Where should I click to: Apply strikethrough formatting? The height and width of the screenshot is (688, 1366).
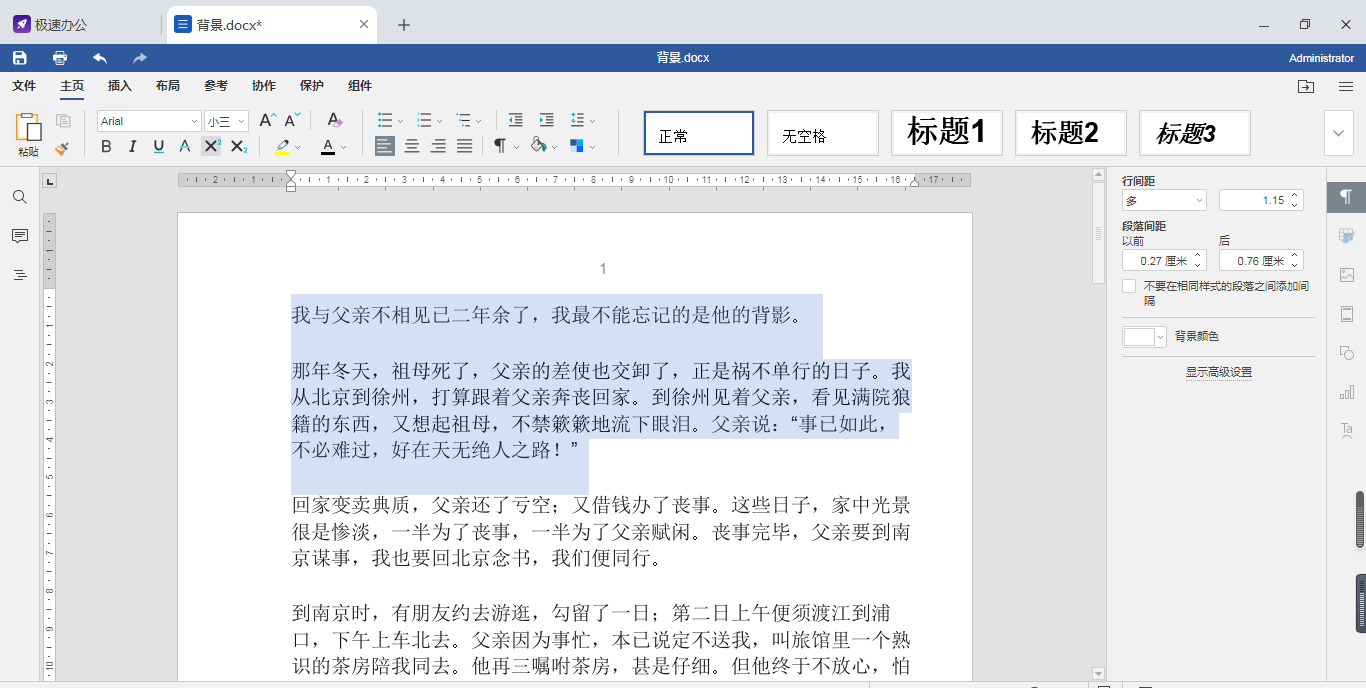coord(184,146)
